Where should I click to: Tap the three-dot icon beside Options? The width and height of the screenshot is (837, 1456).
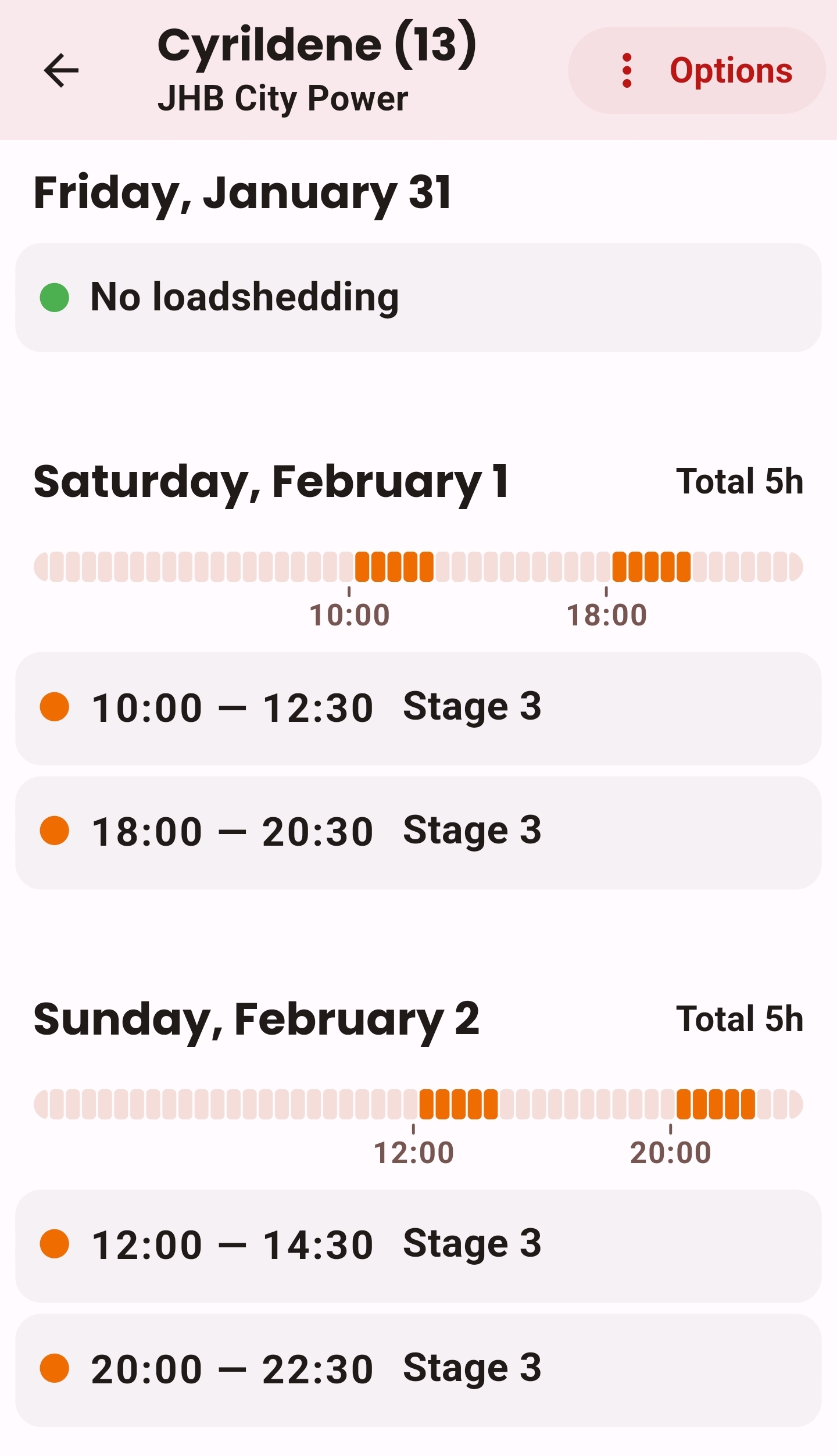tap(627, 70)
